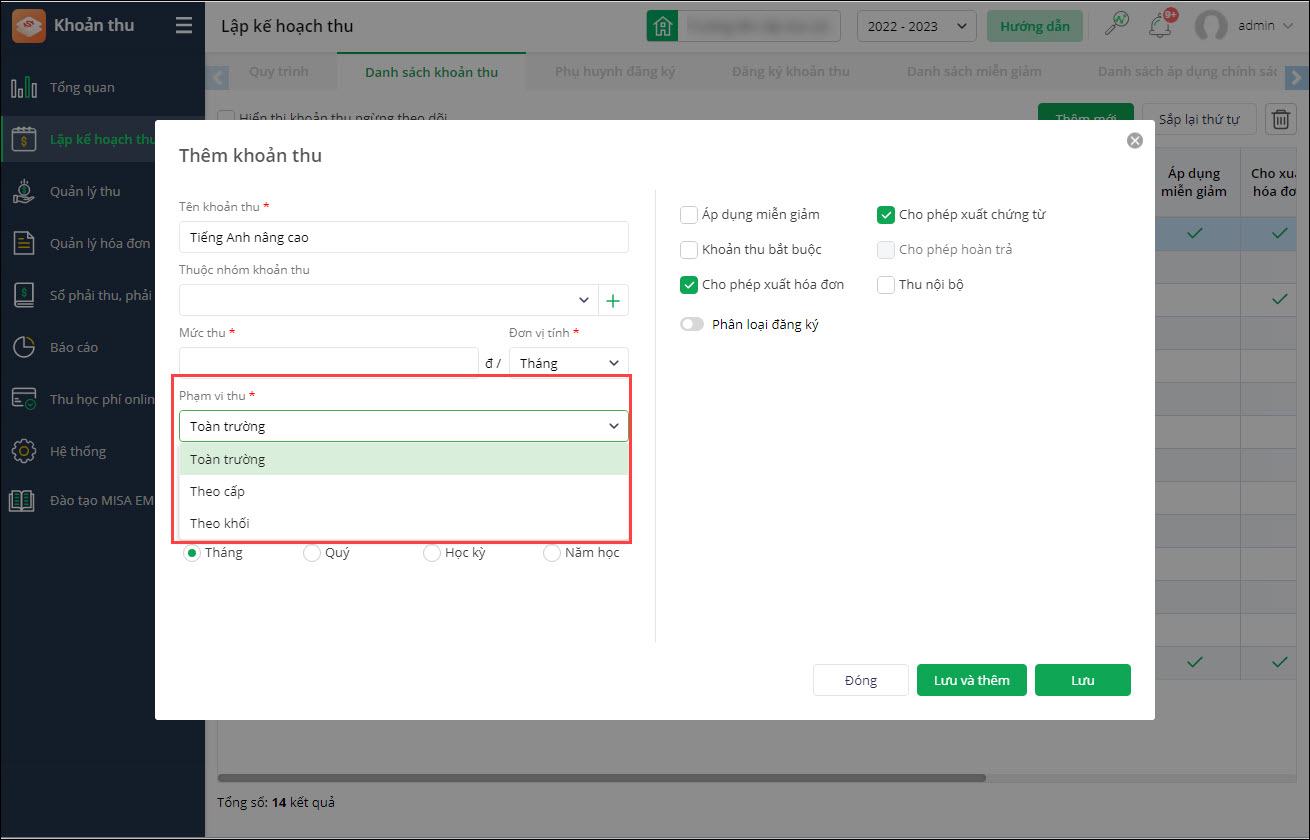
Task: Click the trash delete icon
Action: (x=1280, y=119)
